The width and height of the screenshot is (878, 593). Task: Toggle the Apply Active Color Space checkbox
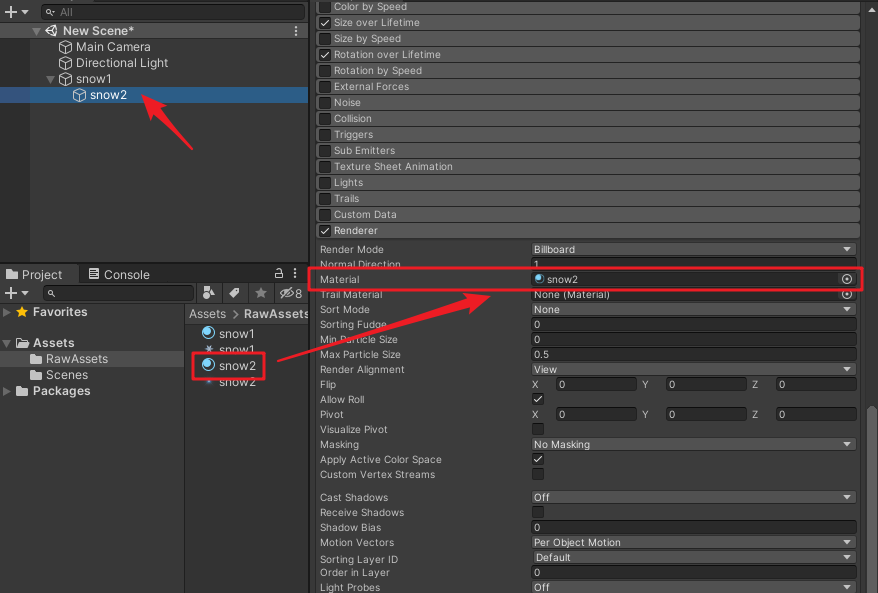click(x=538, y=459)
